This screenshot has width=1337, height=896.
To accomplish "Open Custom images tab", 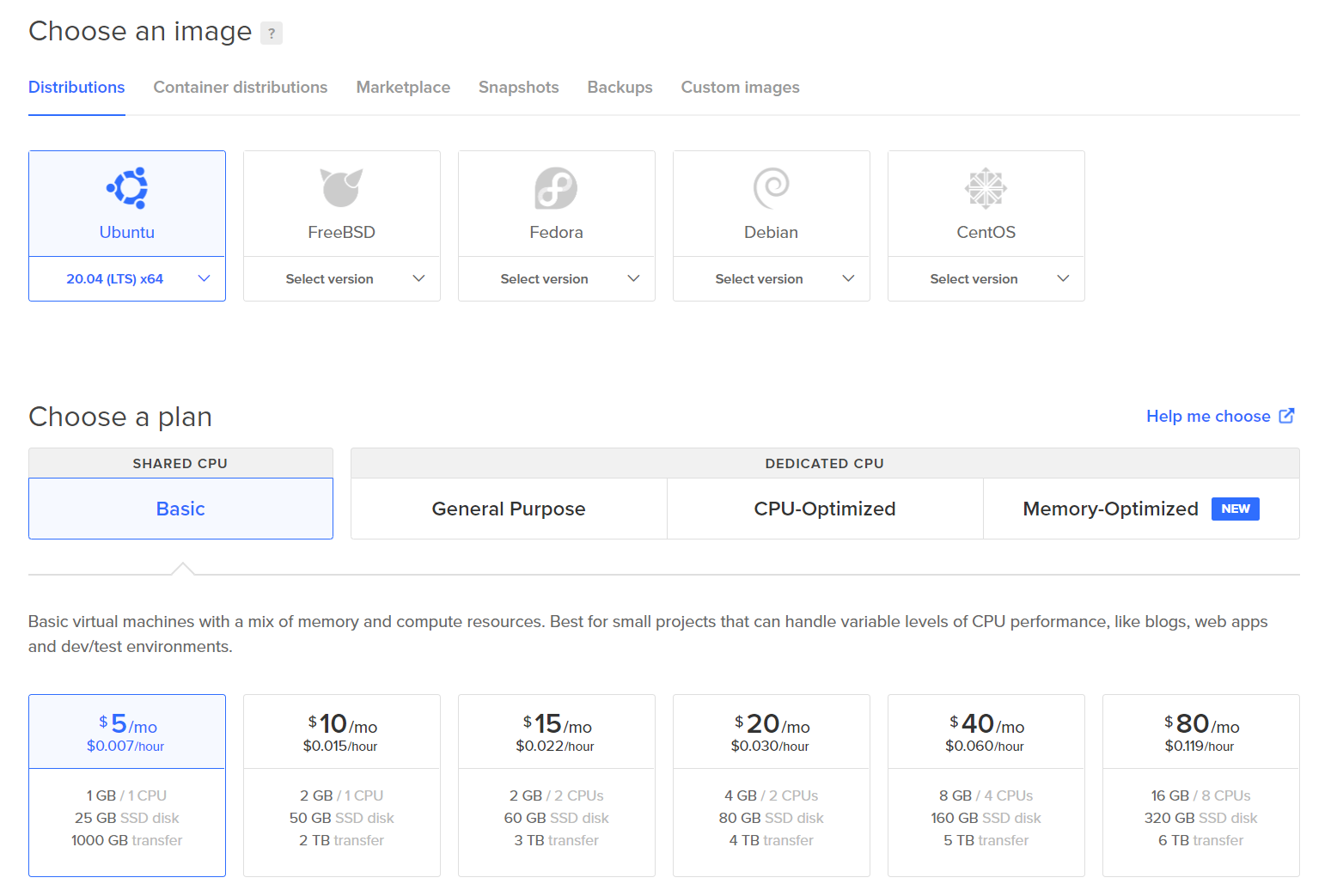I will [x=740, y=88].
